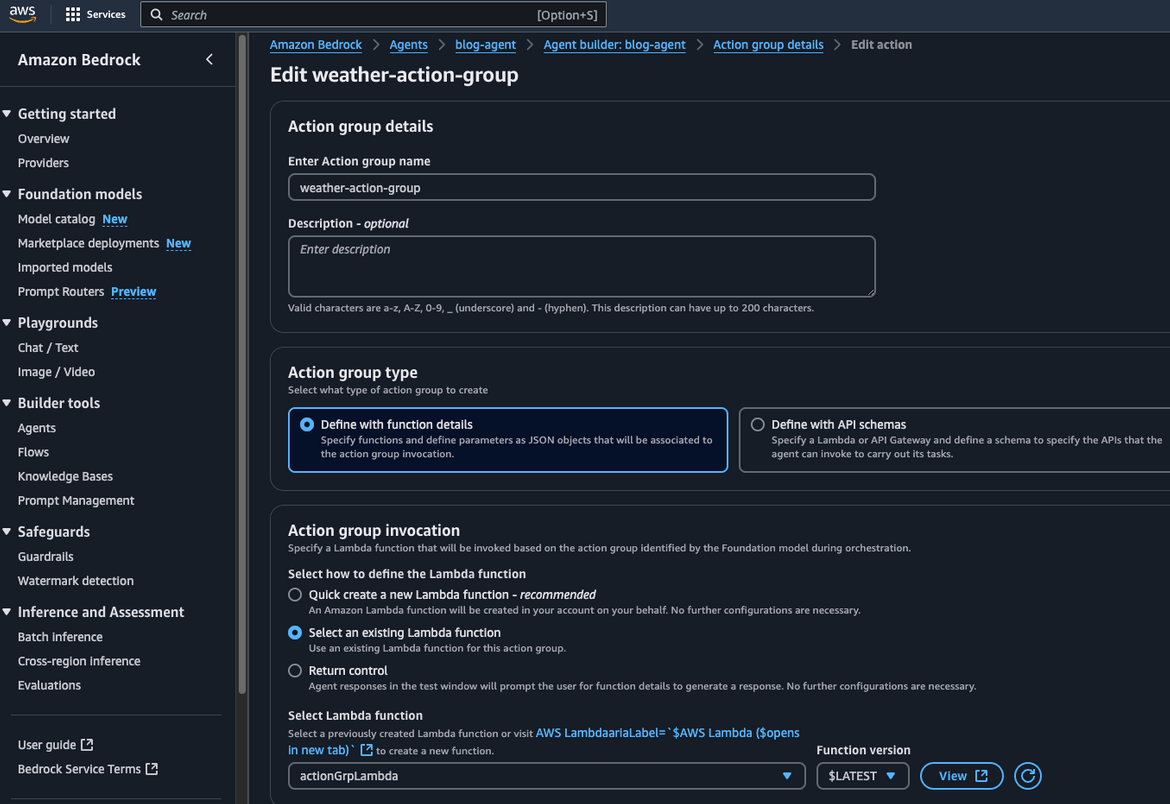Screen dimensions: 1170x804
Task: Open the Services grid menu
Action: 95,14
